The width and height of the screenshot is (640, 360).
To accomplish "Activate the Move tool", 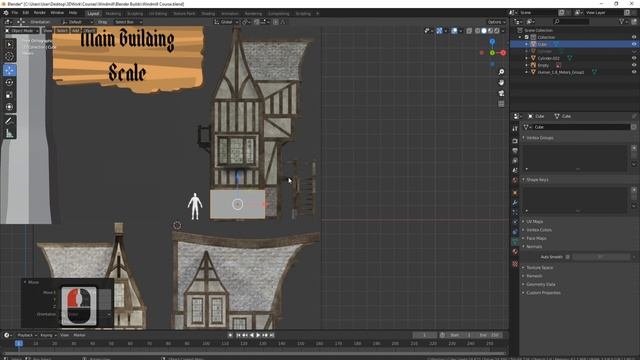I will point(9,70).
